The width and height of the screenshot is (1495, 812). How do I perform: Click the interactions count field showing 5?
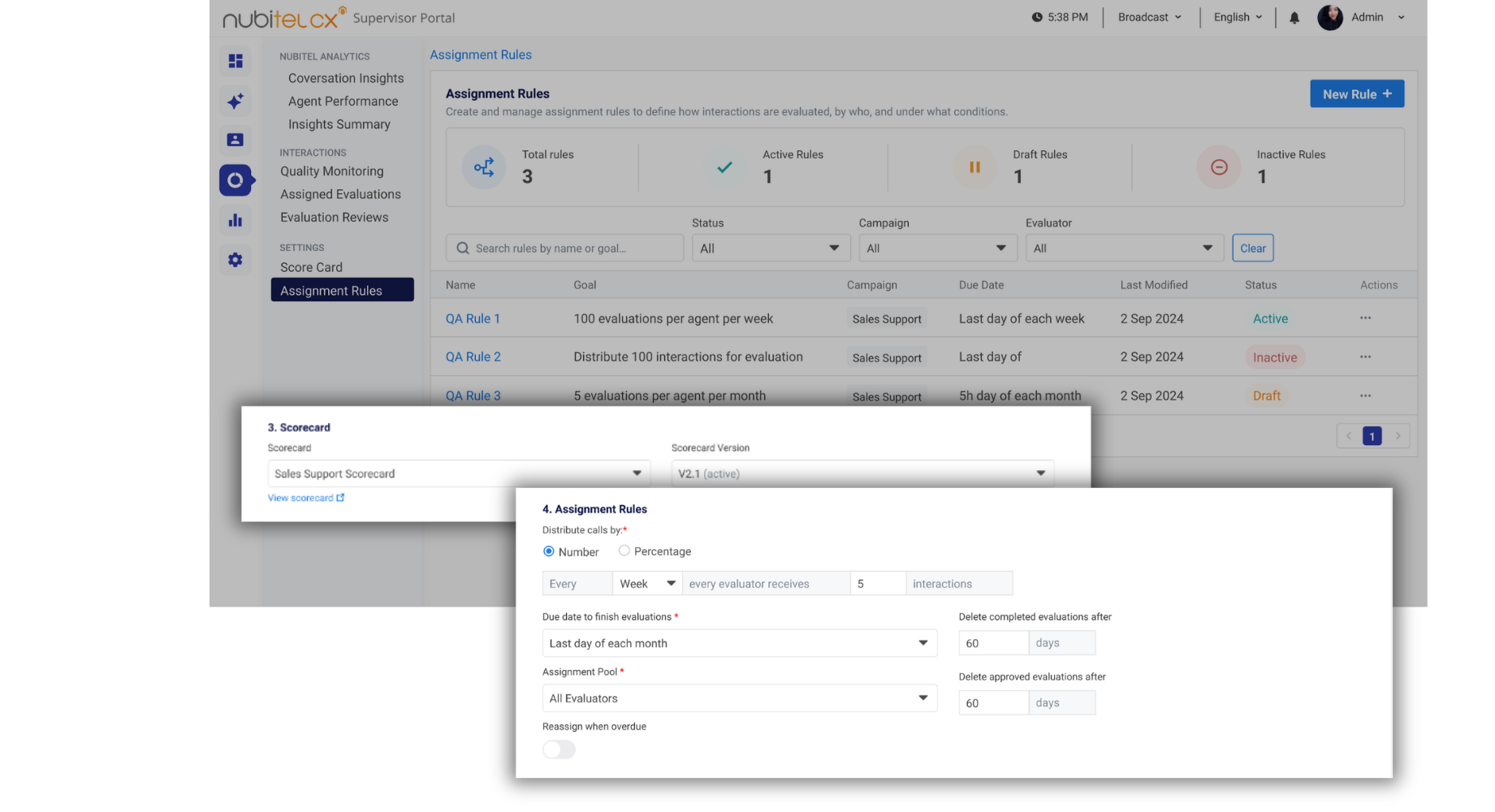click(878, 584)
